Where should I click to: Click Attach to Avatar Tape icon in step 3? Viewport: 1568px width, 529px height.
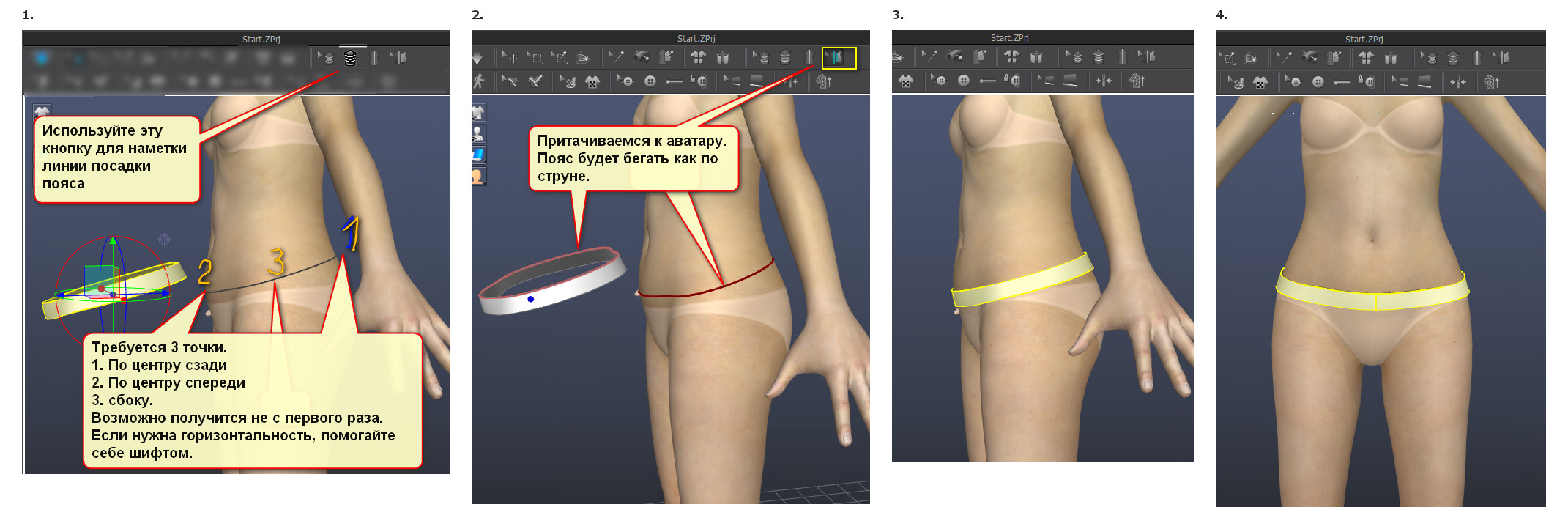click(1147, 56)
